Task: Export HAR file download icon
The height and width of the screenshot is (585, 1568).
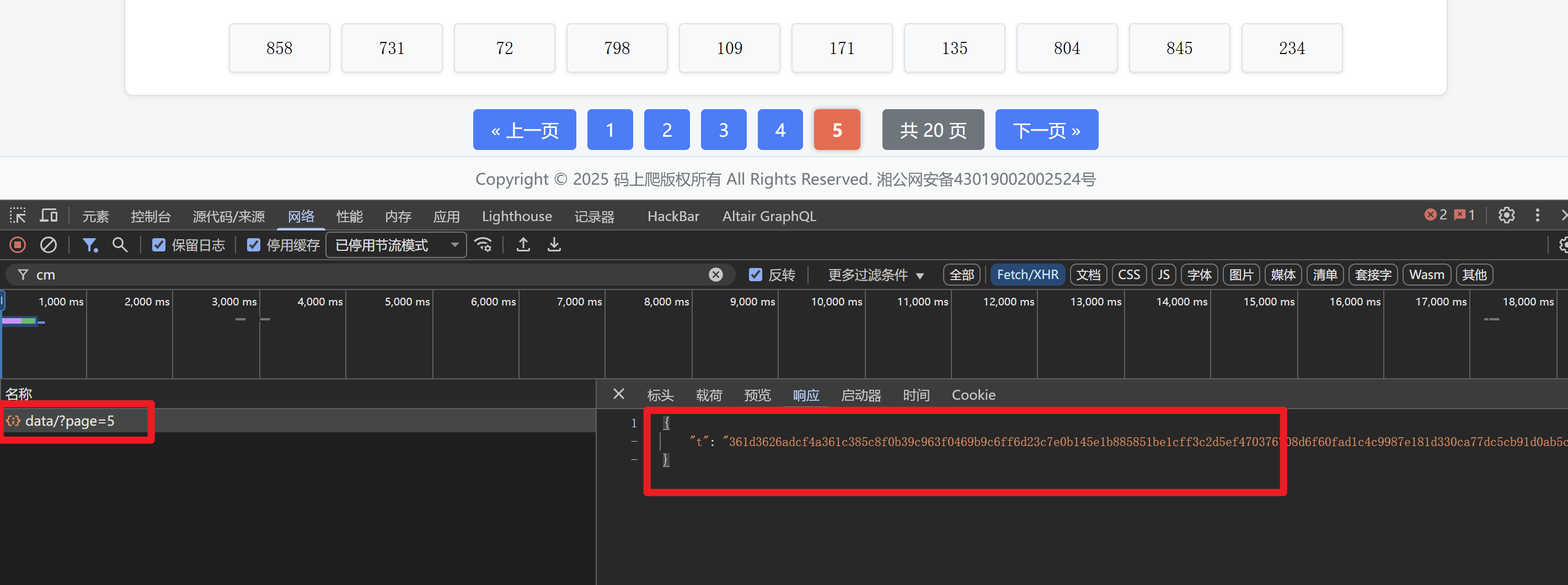Action: pyautogui.click(x=554, y=245)
